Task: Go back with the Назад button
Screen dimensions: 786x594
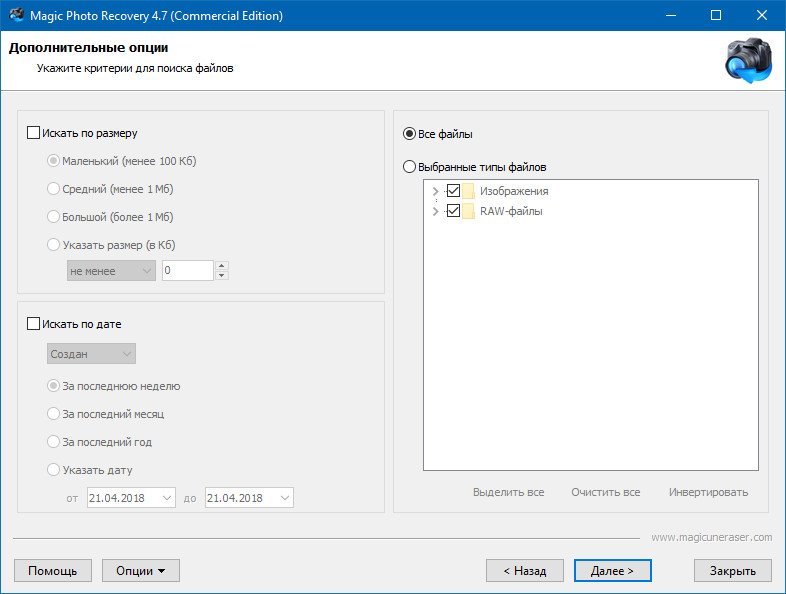Action: click(x=525, y=570)
